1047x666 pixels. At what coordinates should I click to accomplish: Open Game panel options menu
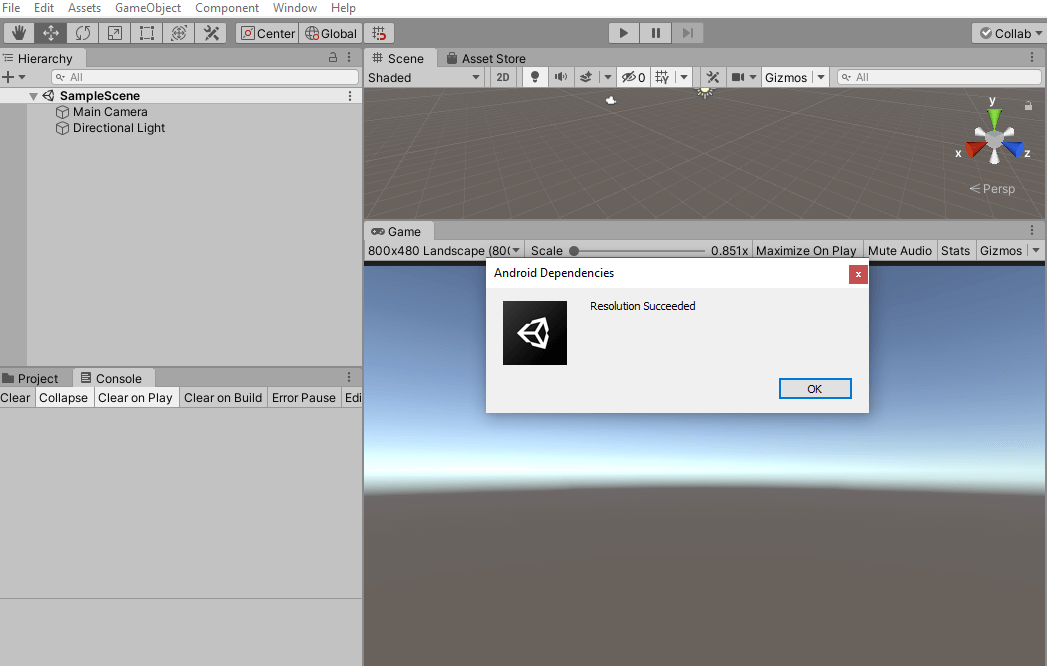1032,230
